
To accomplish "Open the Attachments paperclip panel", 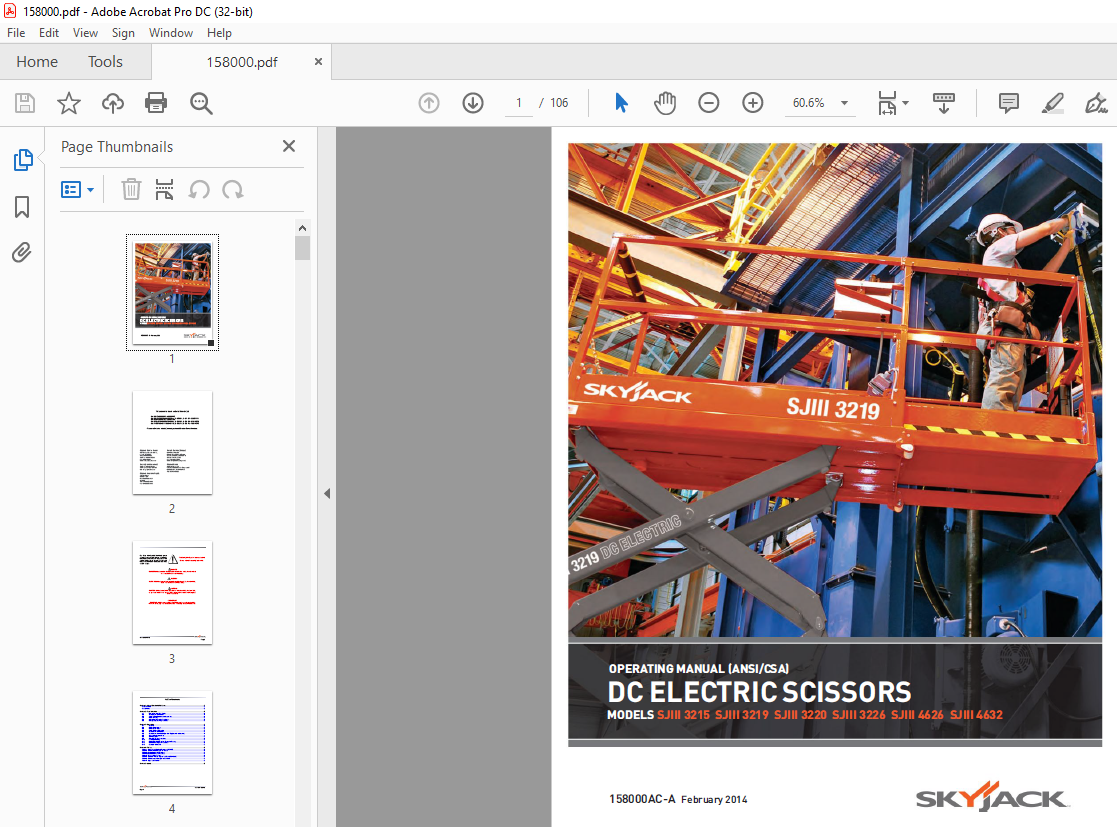I will [x=21, y=253].
